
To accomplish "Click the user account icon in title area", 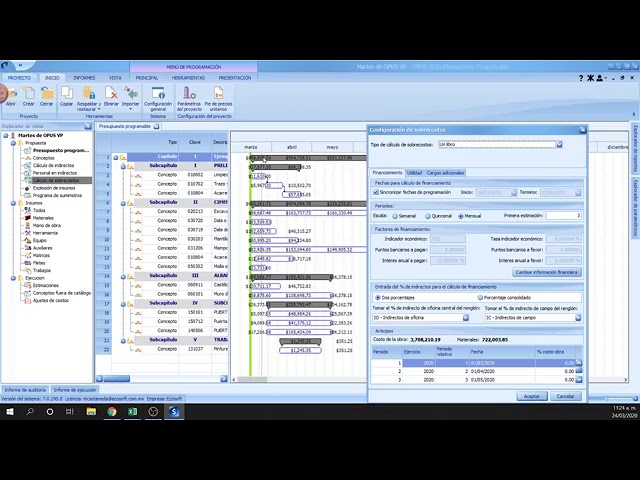I will pos(600,78).
